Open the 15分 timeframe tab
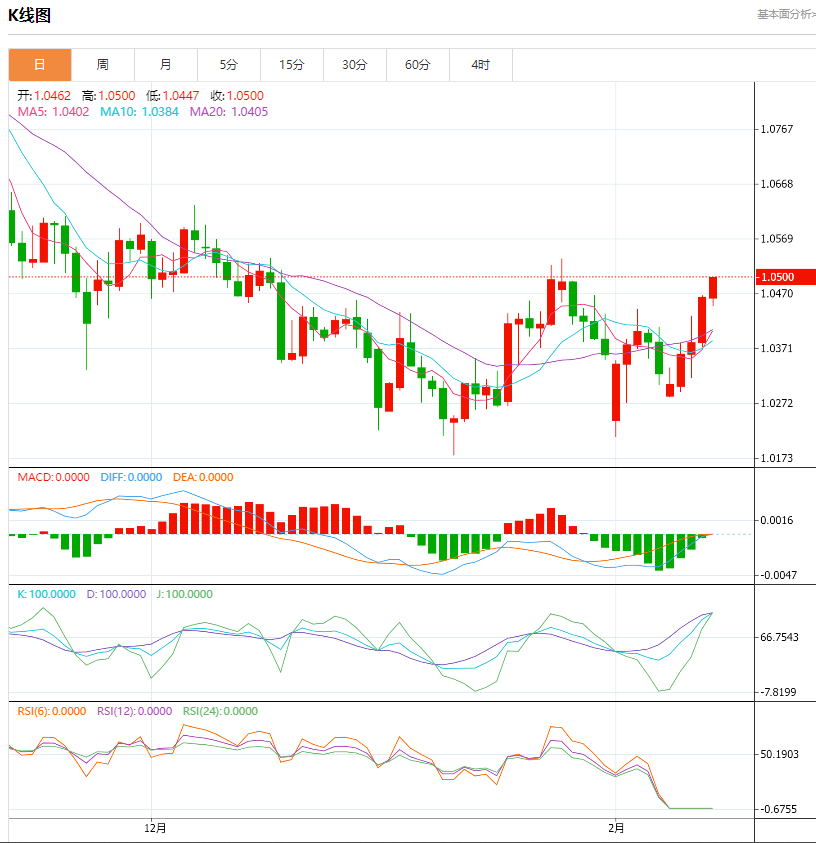816x843 pixels. point(292,65)
